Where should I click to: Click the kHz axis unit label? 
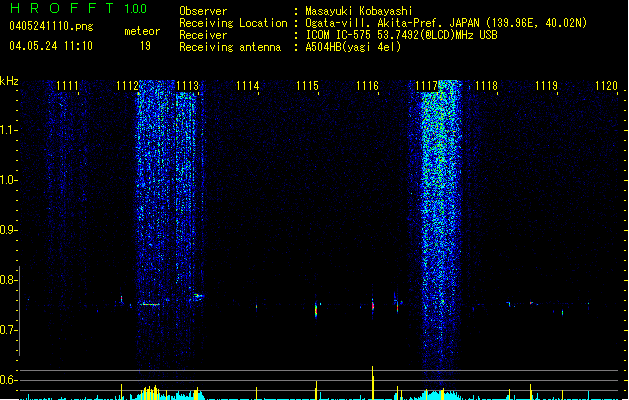pos(9,81)
